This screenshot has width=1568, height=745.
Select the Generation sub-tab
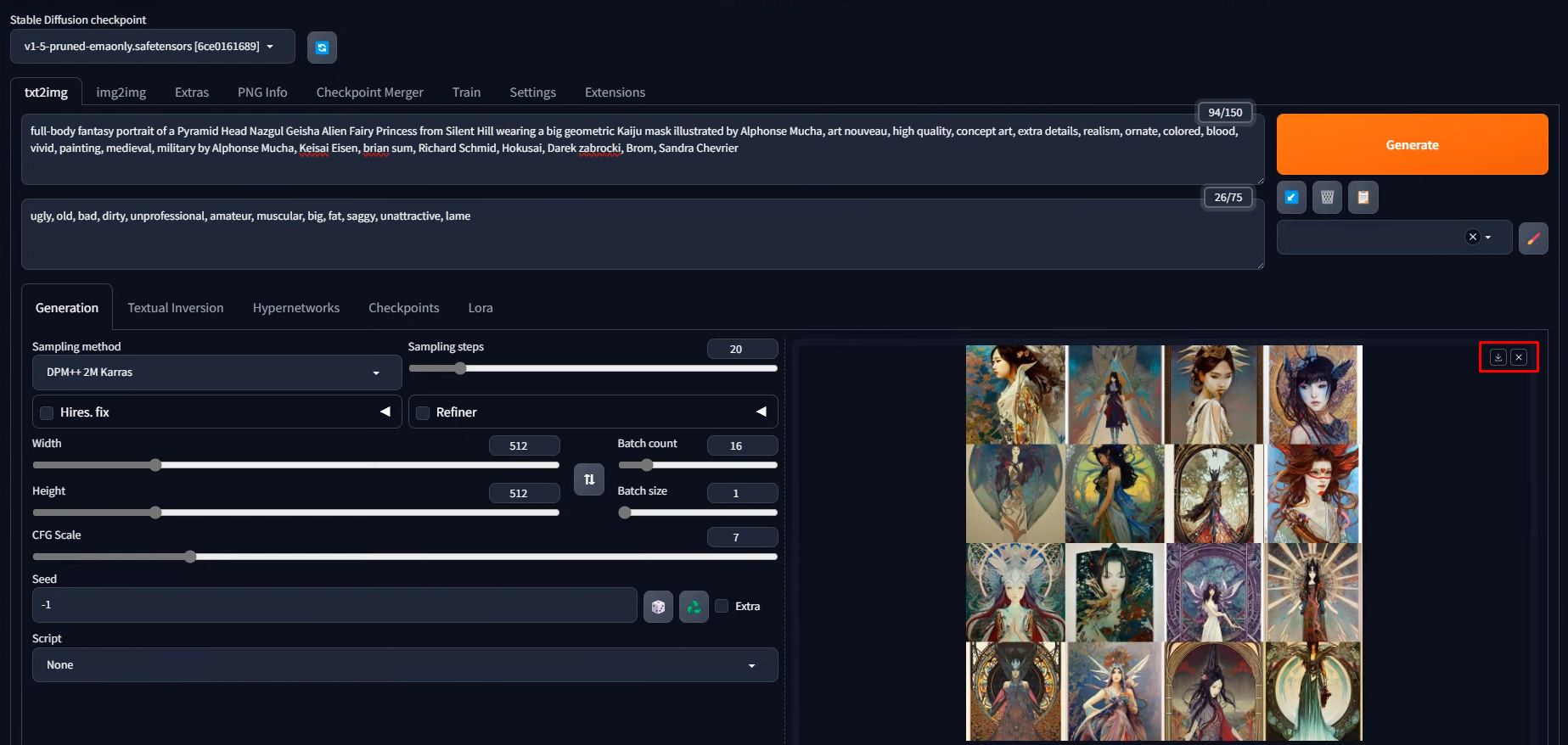point(67,308)
